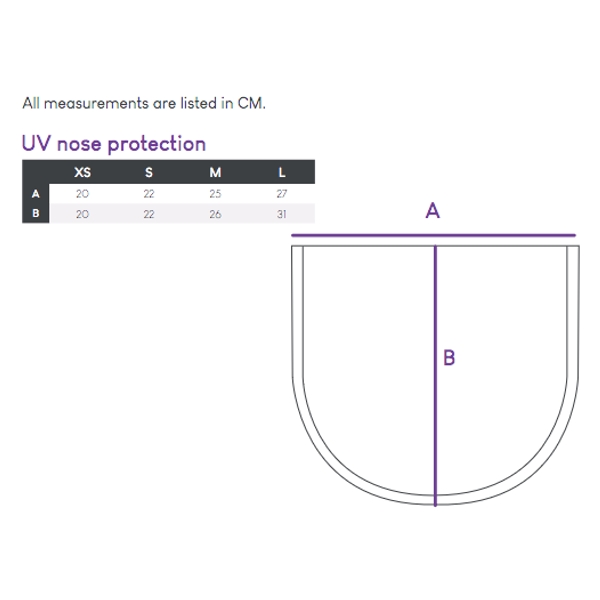The image size is (600, 600).
Task: Select L value 31 in row B
Action: (282, 214)
